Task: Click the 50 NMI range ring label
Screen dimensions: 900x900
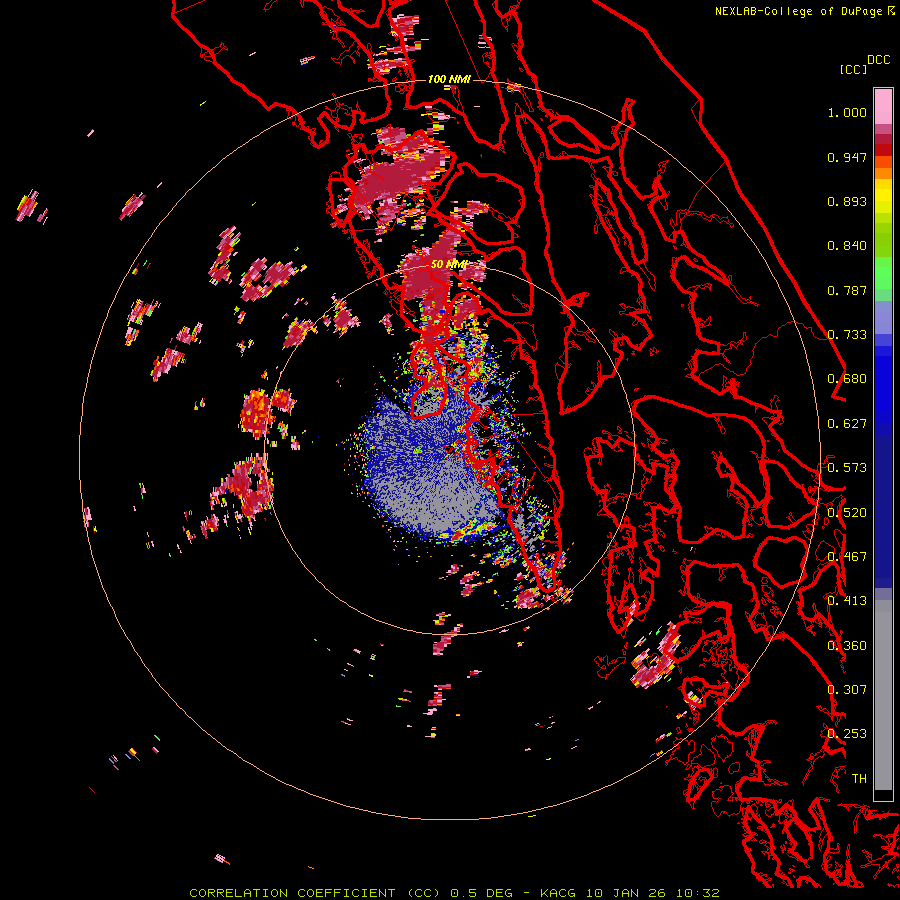Action: (x=449, y=265)
